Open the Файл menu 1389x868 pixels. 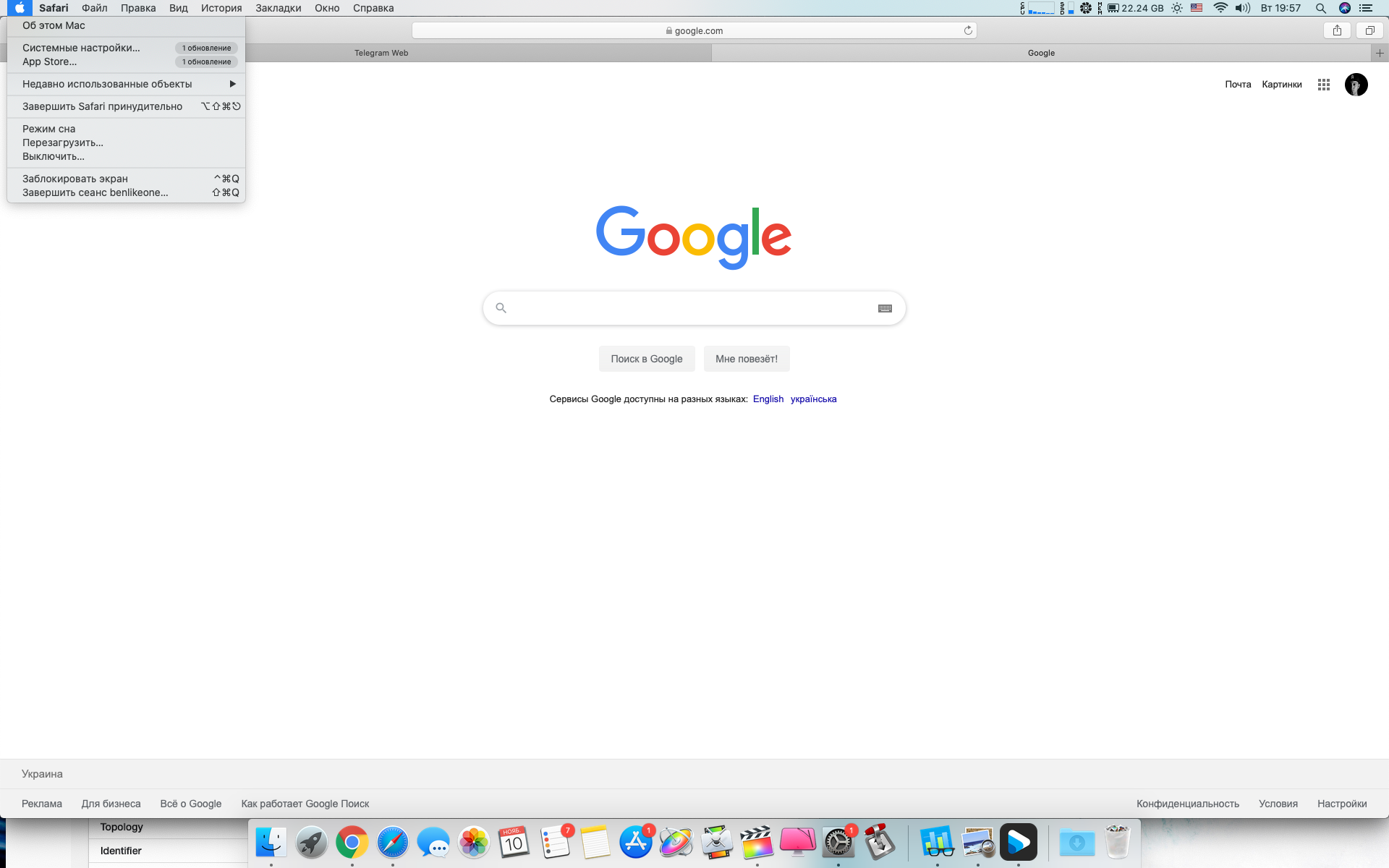(x=95, y=8)
